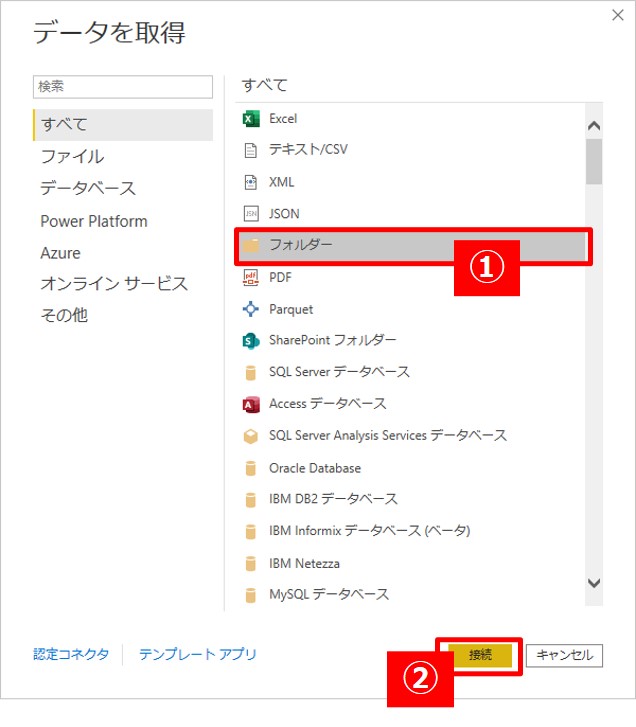Viewport: 636px width, 727px height.
Task: Select the Power Platform category
Action: coord(94,221)
